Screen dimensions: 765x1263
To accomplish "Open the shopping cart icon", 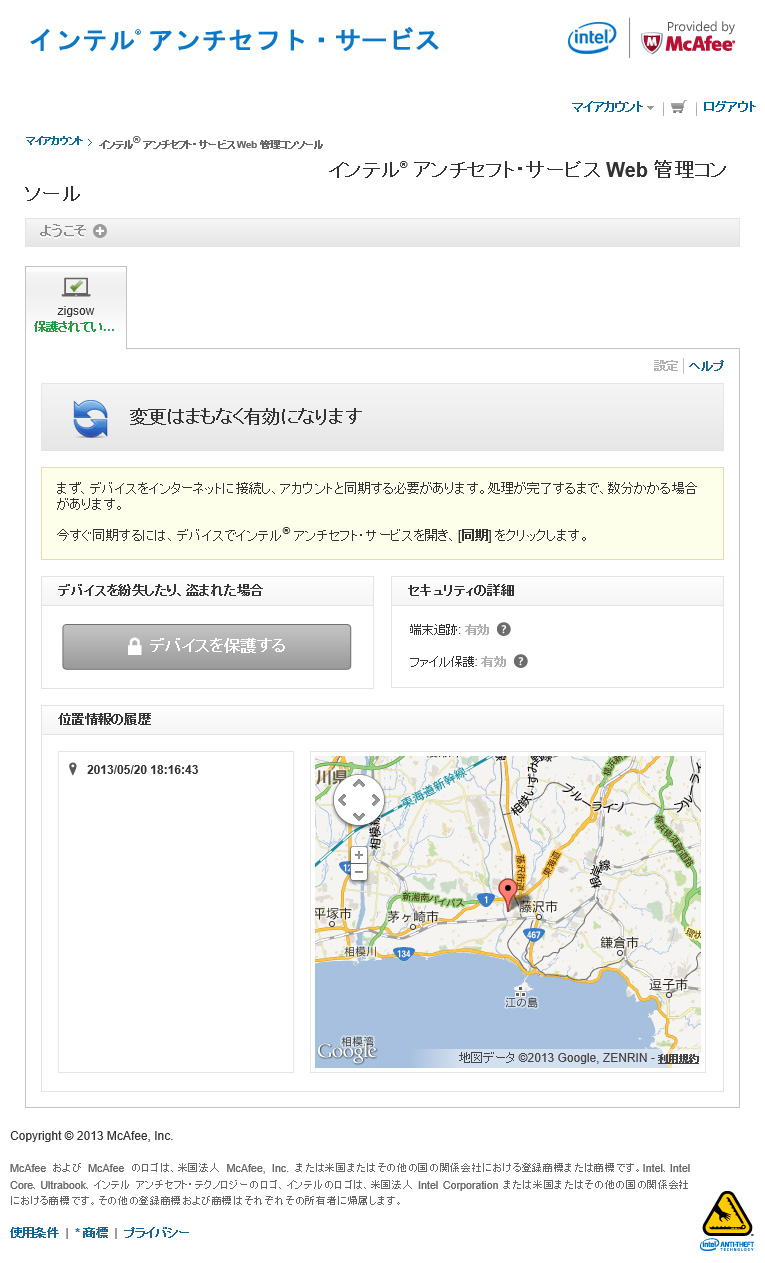I will [x=678, y=107].
